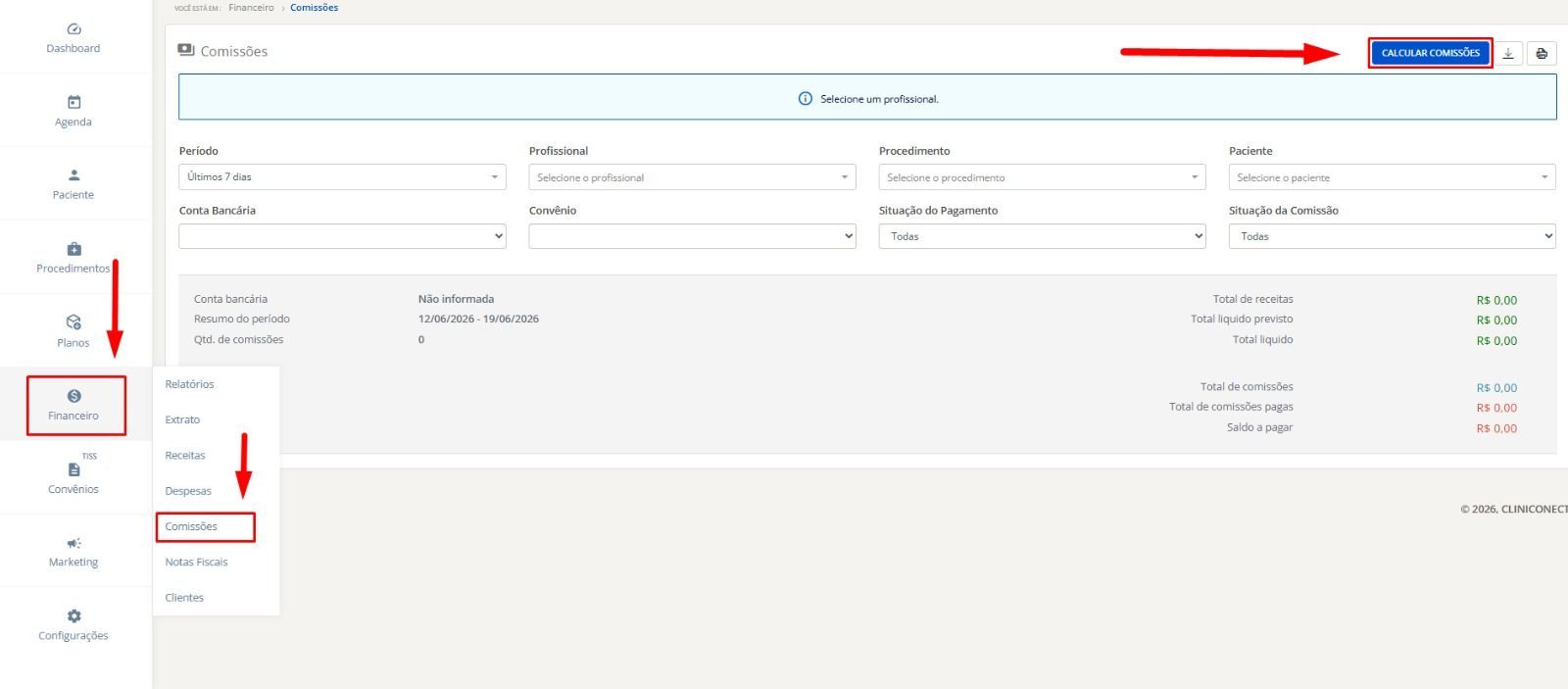Open the Convênios TISS document icon

[x=73, y=469]
